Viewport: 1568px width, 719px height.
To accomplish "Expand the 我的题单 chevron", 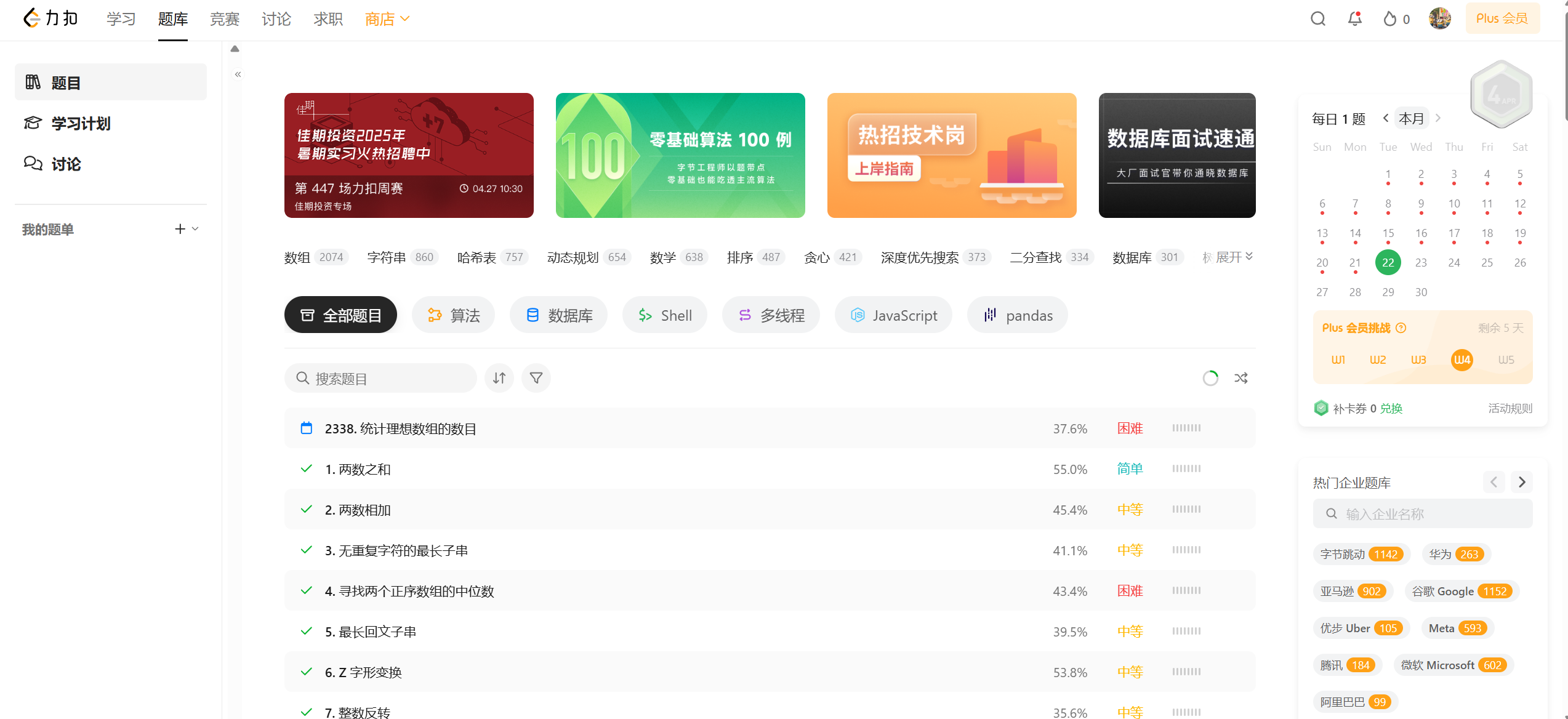I will tap(195, 229).
